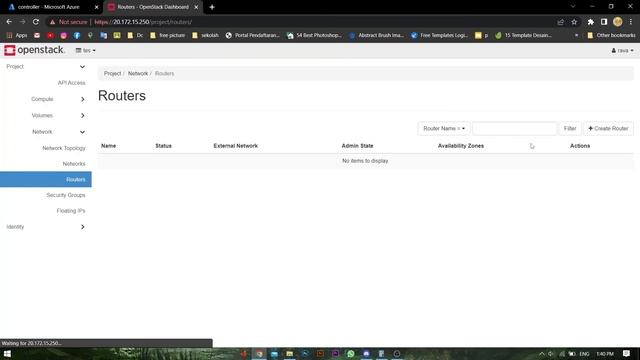Click Network breadcrumb link
The image size is (640, 360).
coord(138,73)
